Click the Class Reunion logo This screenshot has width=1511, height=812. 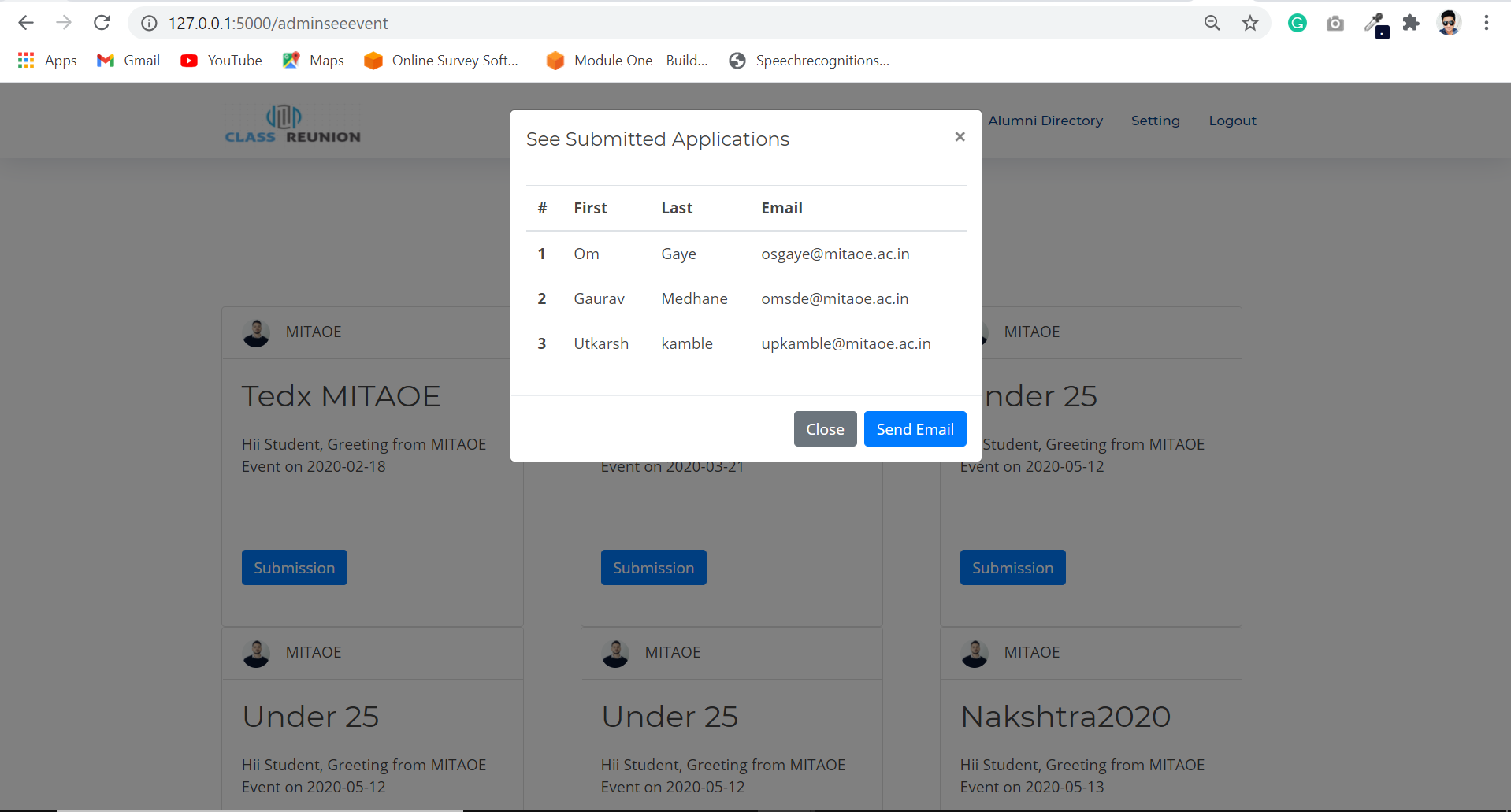point(292,124)
